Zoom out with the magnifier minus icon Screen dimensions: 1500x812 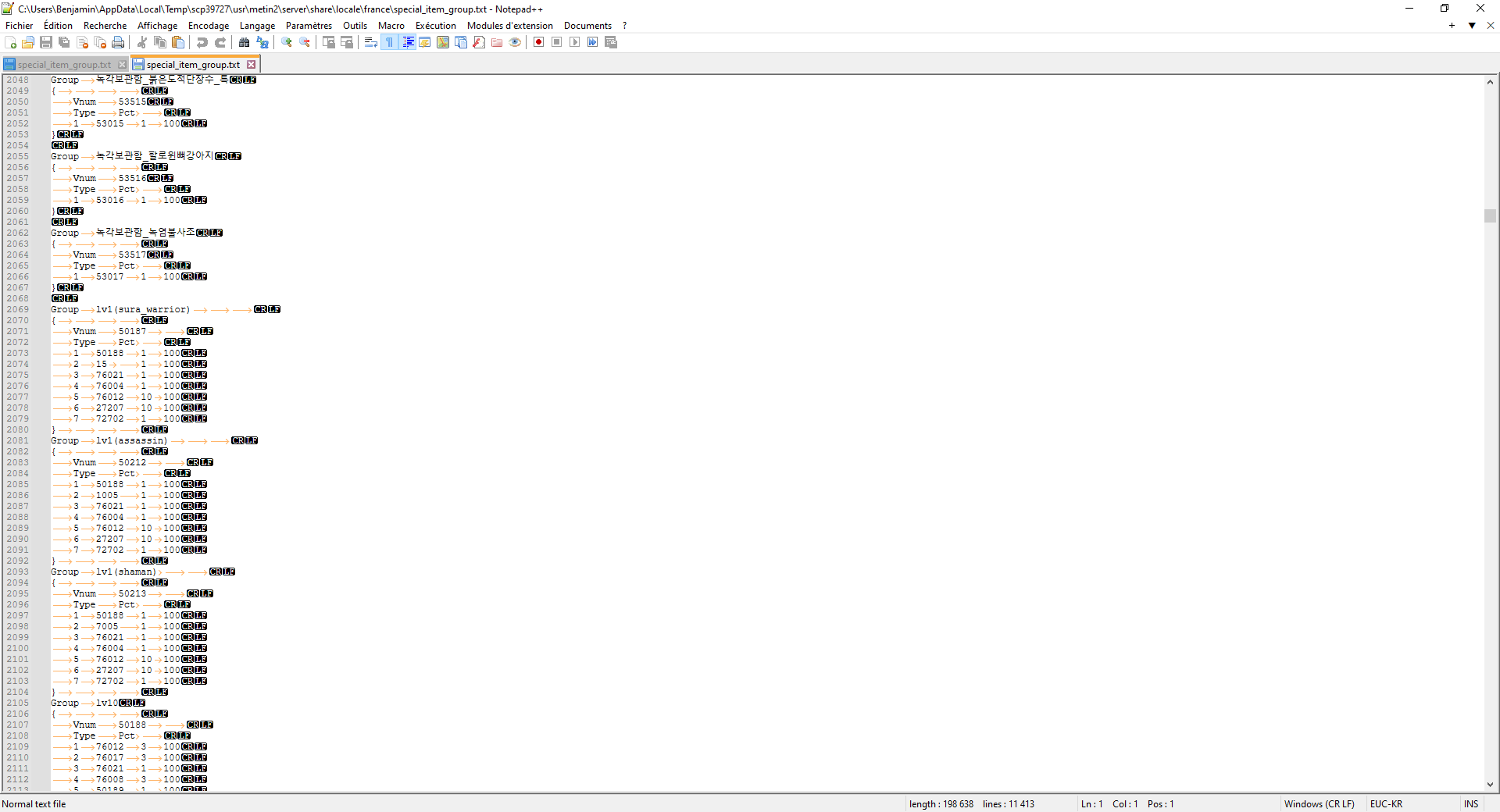(x=305, y=42)
